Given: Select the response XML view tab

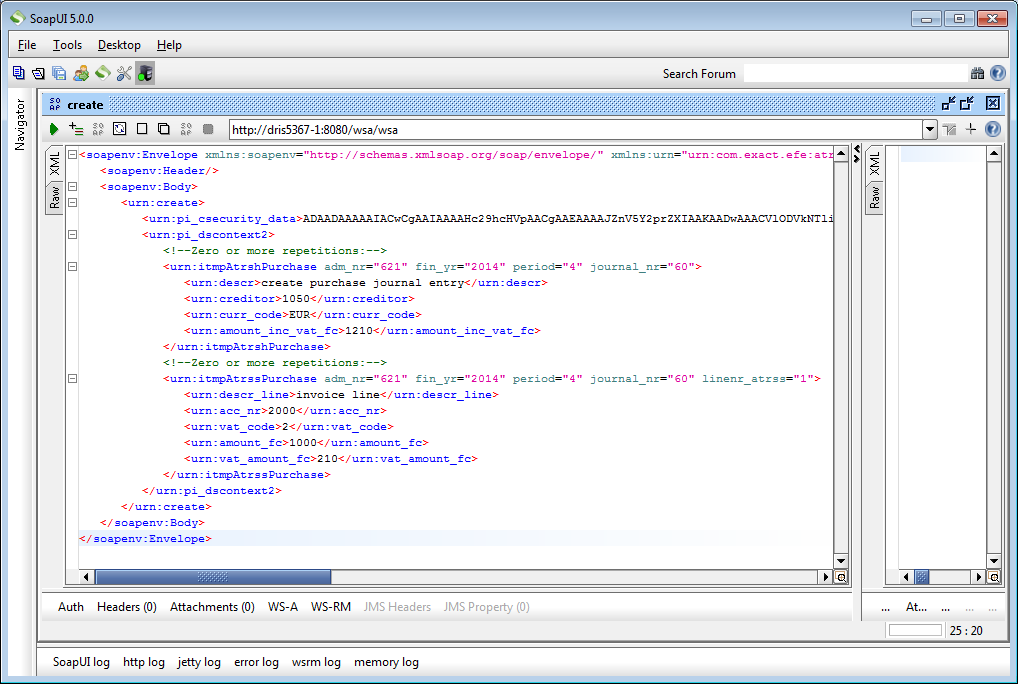Looking at the screenshot, I should point(875,164).
